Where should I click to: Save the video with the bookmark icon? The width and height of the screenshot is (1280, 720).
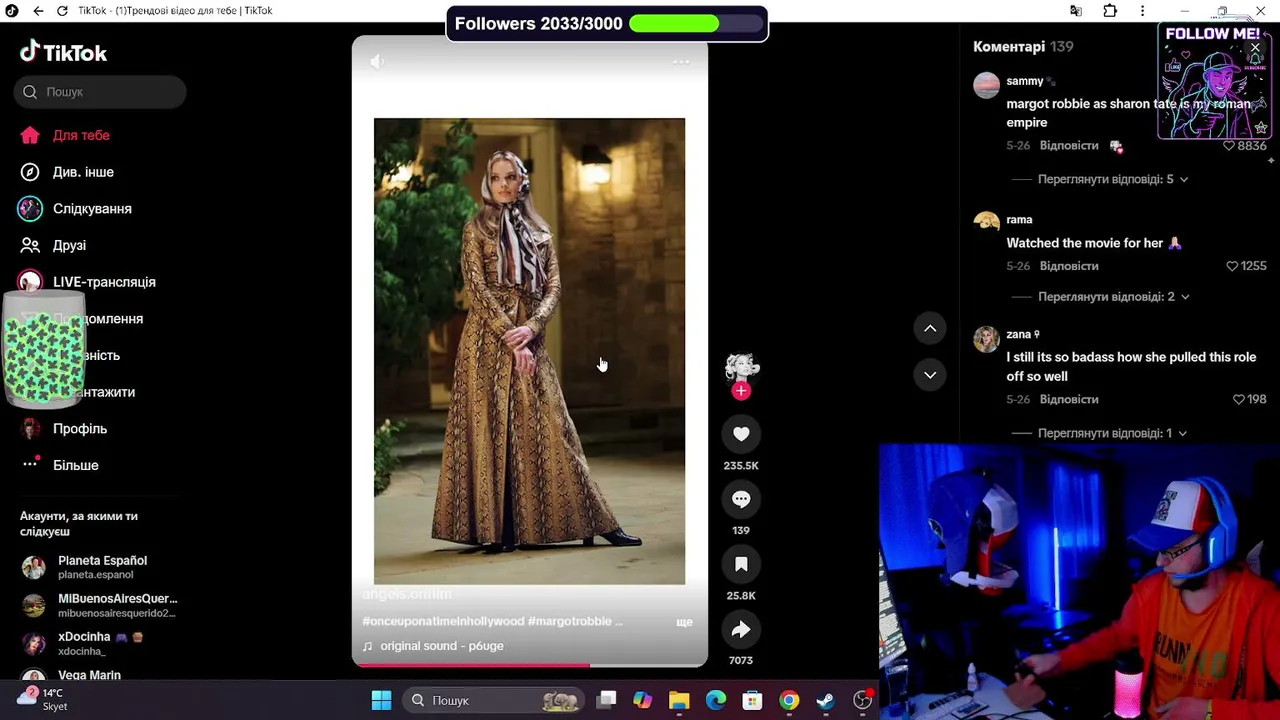point(741,564)
